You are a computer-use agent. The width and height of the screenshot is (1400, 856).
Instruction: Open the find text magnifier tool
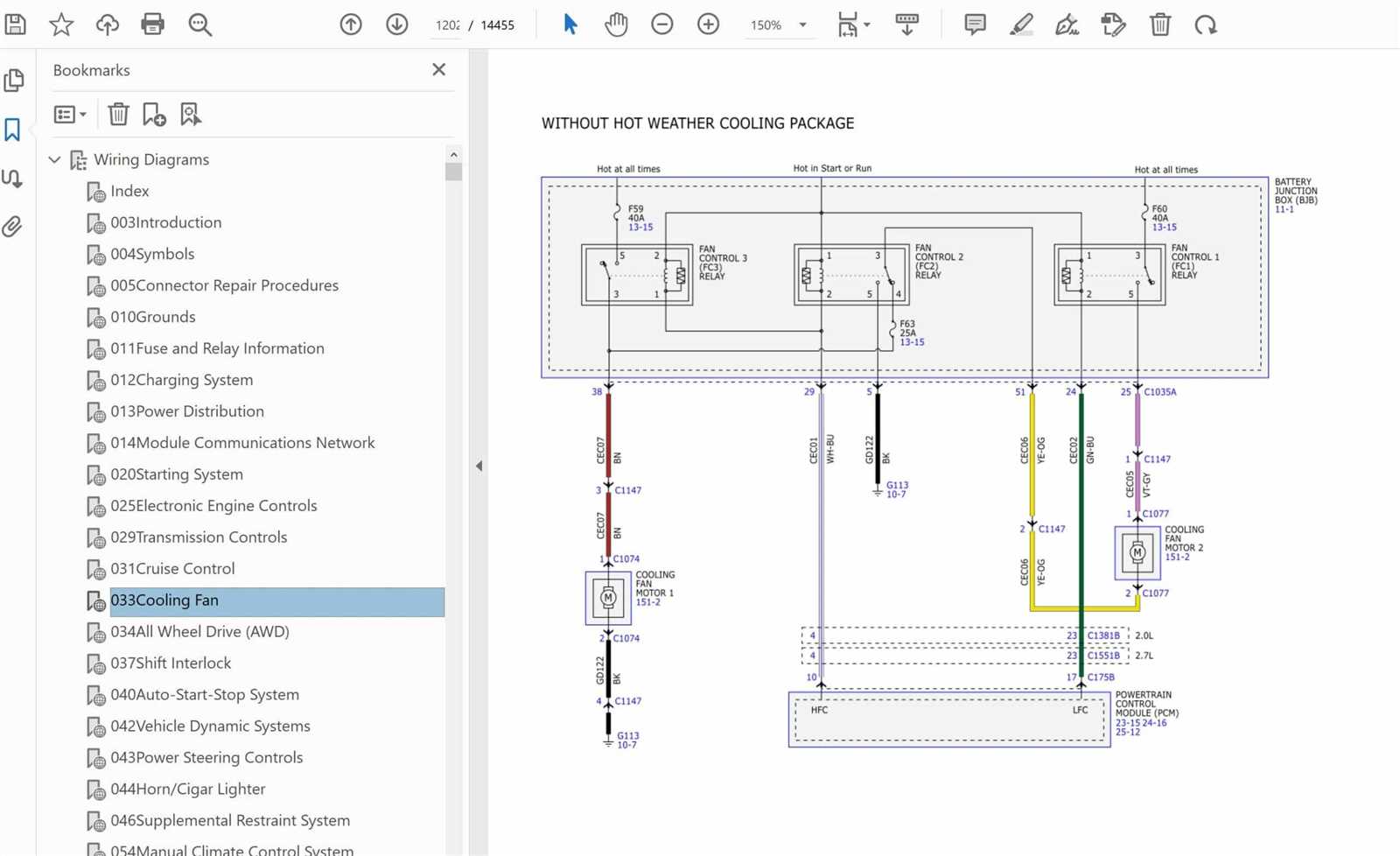pyautogui.click(x=200, y=25)
